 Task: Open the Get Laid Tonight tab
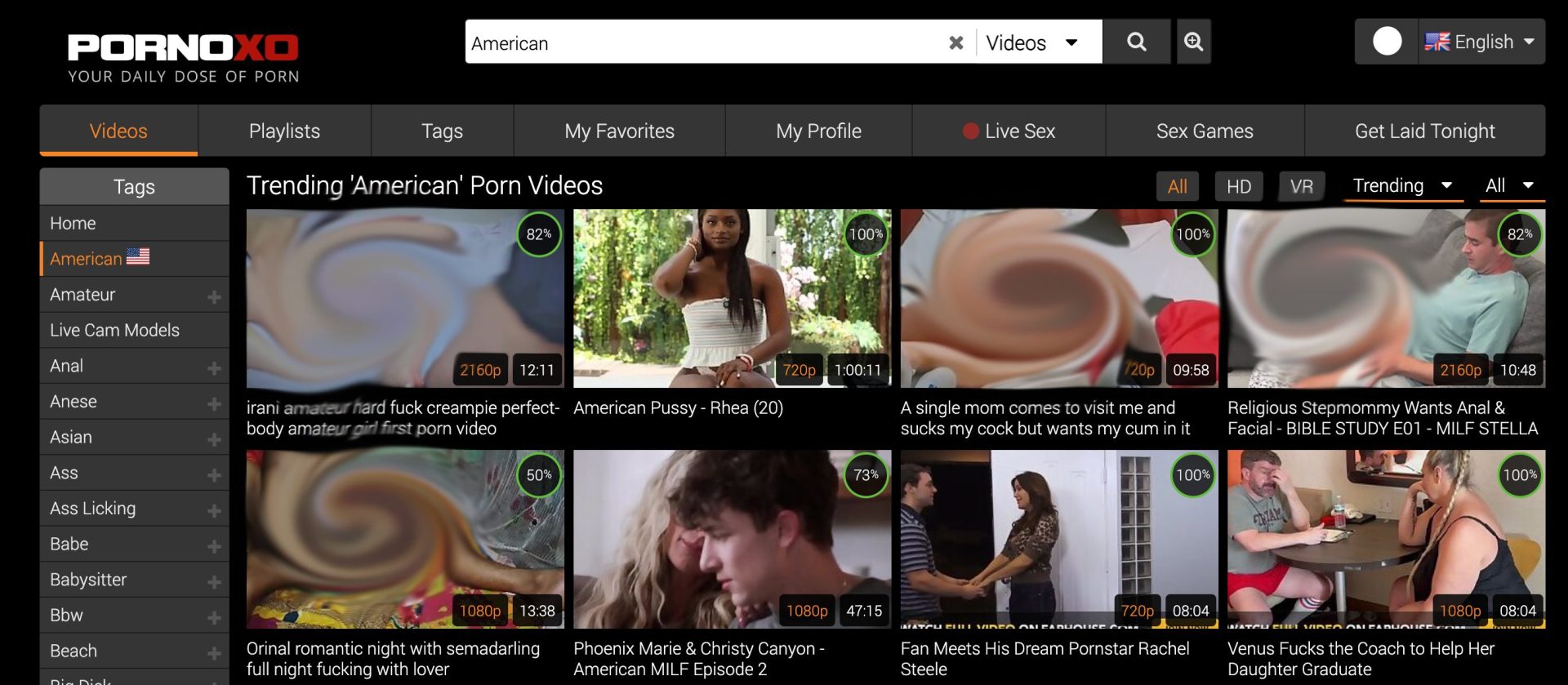coord(1425,131)
